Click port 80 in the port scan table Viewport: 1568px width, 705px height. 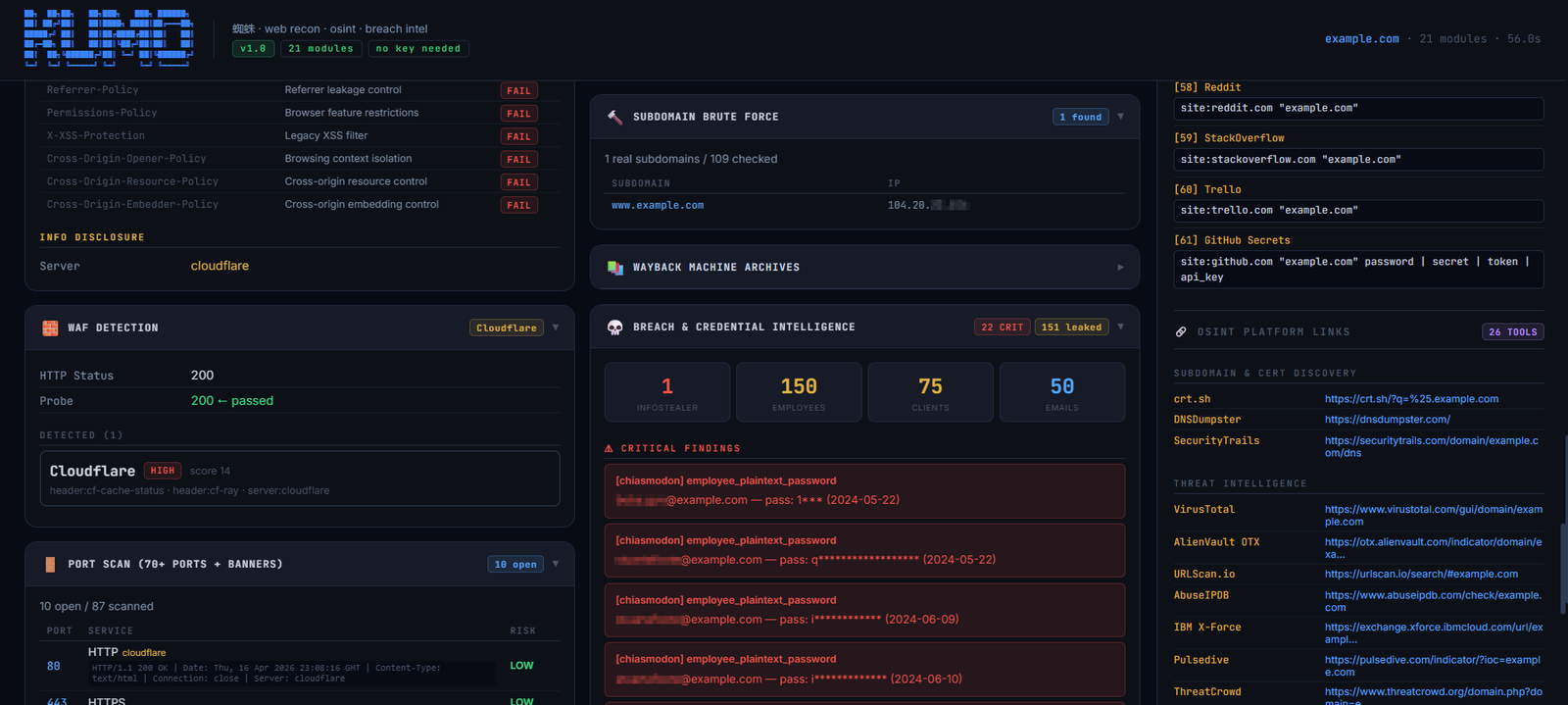(x=54, y=666)
